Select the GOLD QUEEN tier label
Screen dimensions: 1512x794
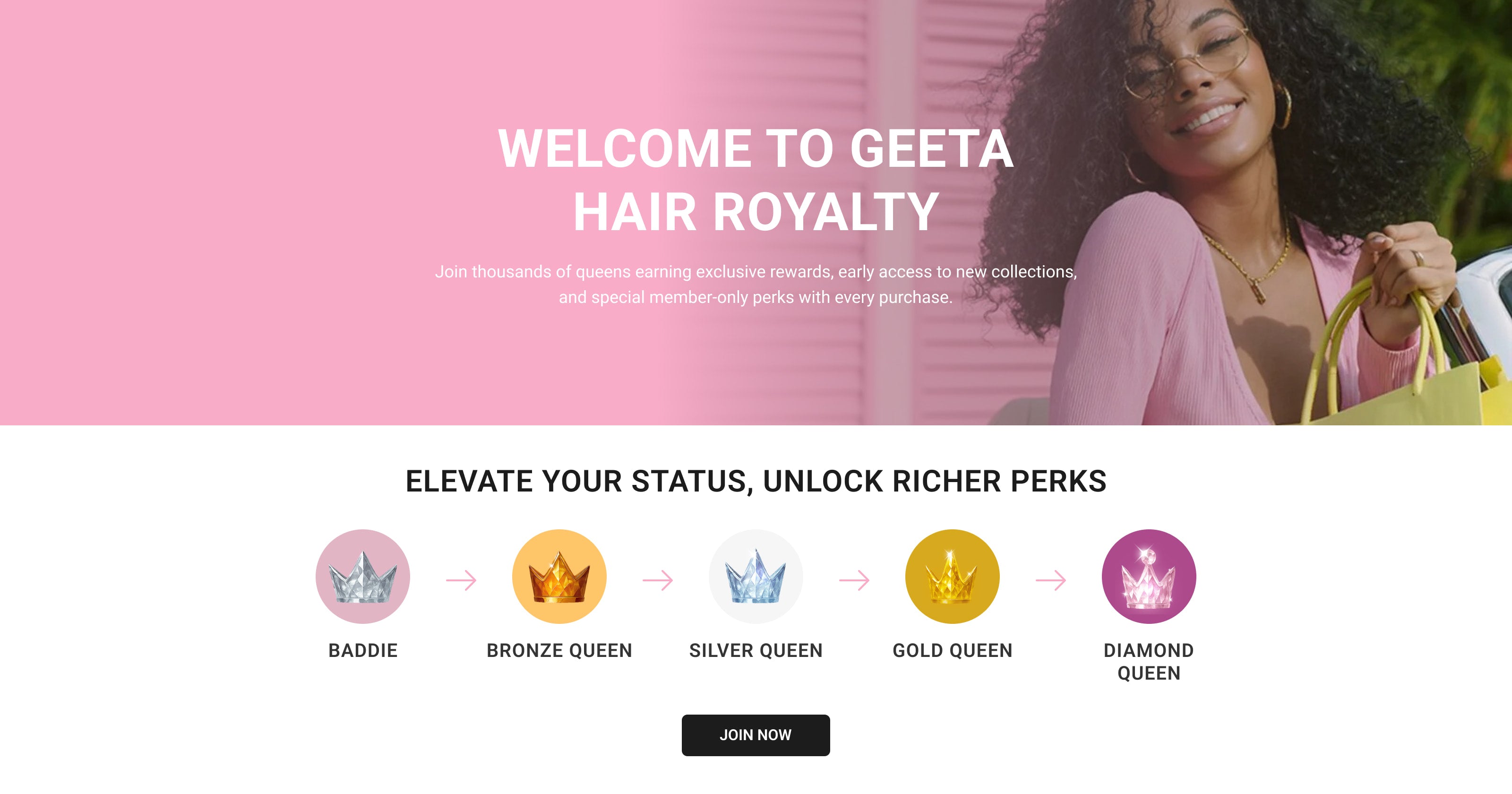point(952,651)
